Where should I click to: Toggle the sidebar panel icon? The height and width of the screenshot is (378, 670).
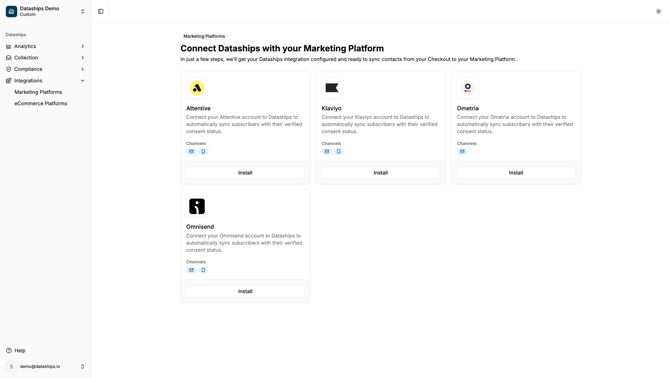point(101,12)
